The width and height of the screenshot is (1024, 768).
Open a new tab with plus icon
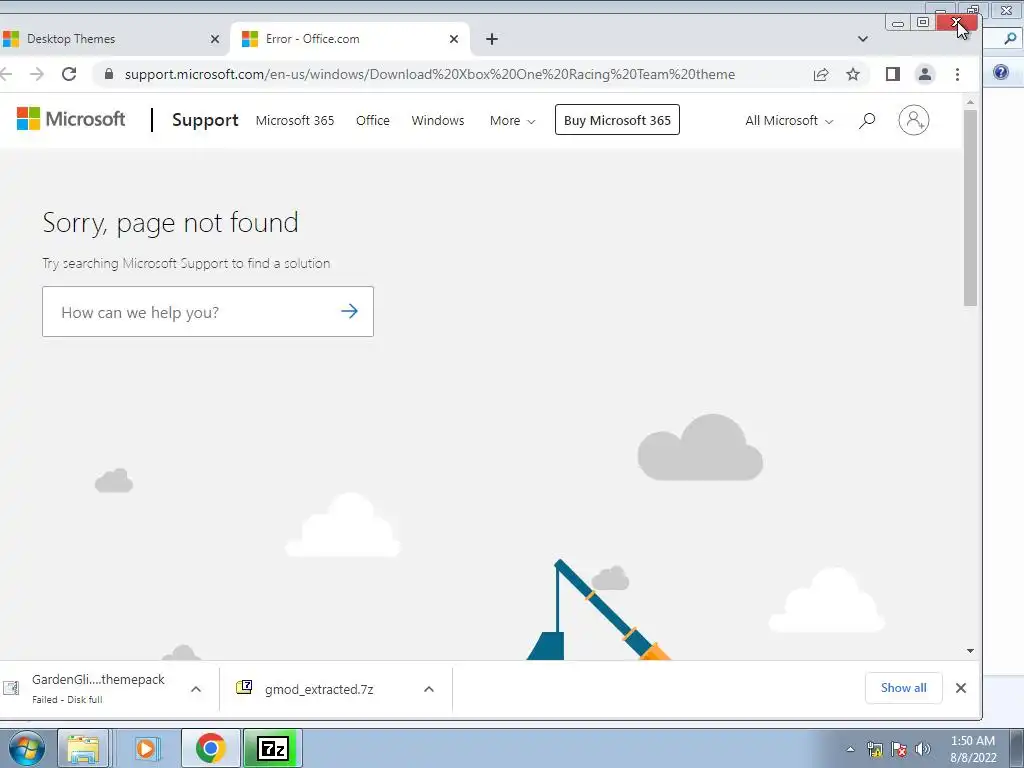pos(492,39)
